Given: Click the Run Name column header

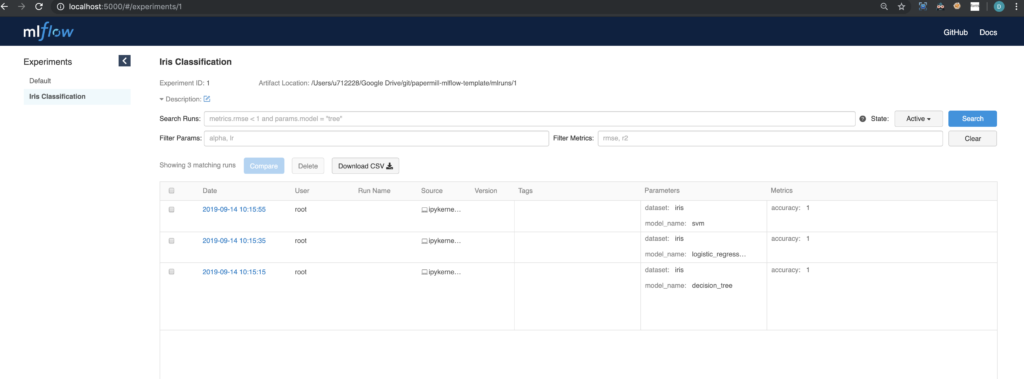Looking at the screenshot, I should [374, 191].
